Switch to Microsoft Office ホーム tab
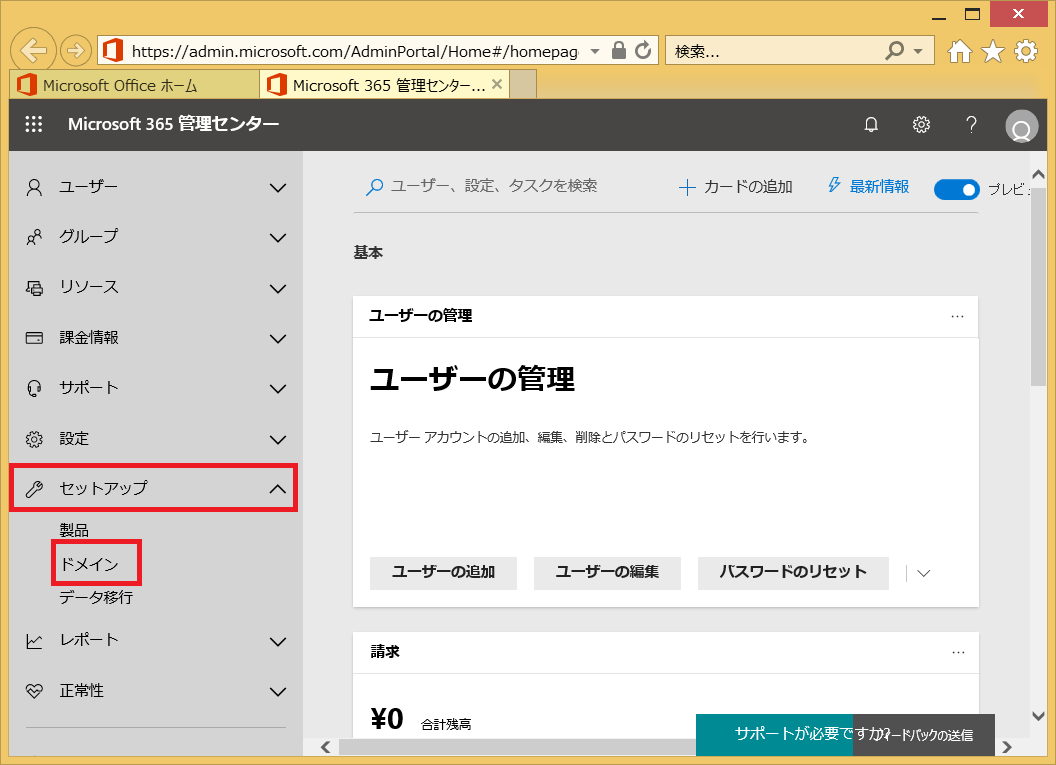This screenshot has width=1056, height=765. click(135, 85)
